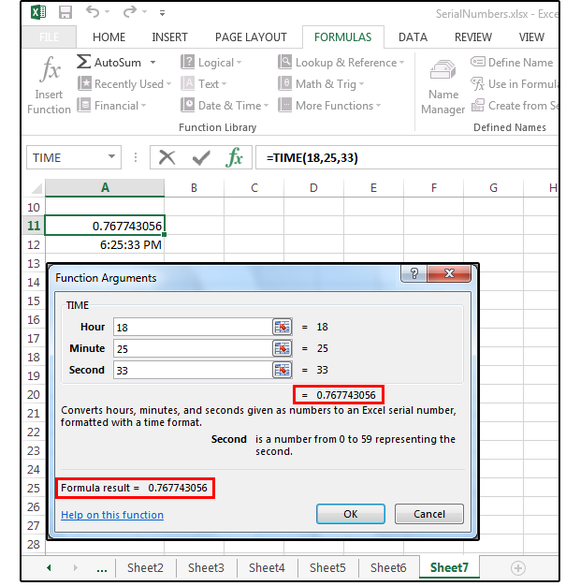Viewport: 580px width, 586px height.
Task: Open the REVIEW tab
Action: (x=473, y=37)
